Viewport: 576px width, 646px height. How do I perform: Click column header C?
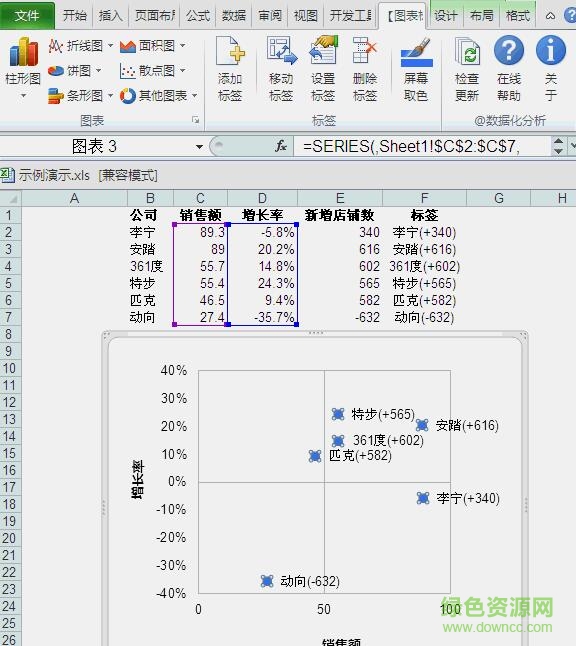(200, 198)
